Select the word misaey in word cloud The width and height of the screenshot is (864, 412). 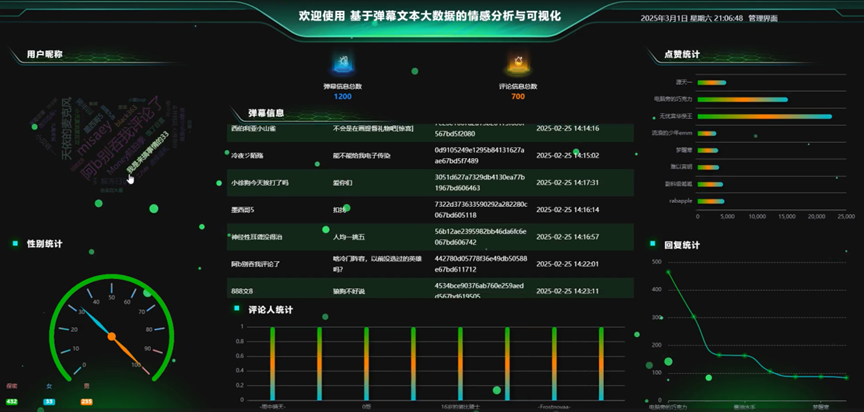(x=97, y=138)
